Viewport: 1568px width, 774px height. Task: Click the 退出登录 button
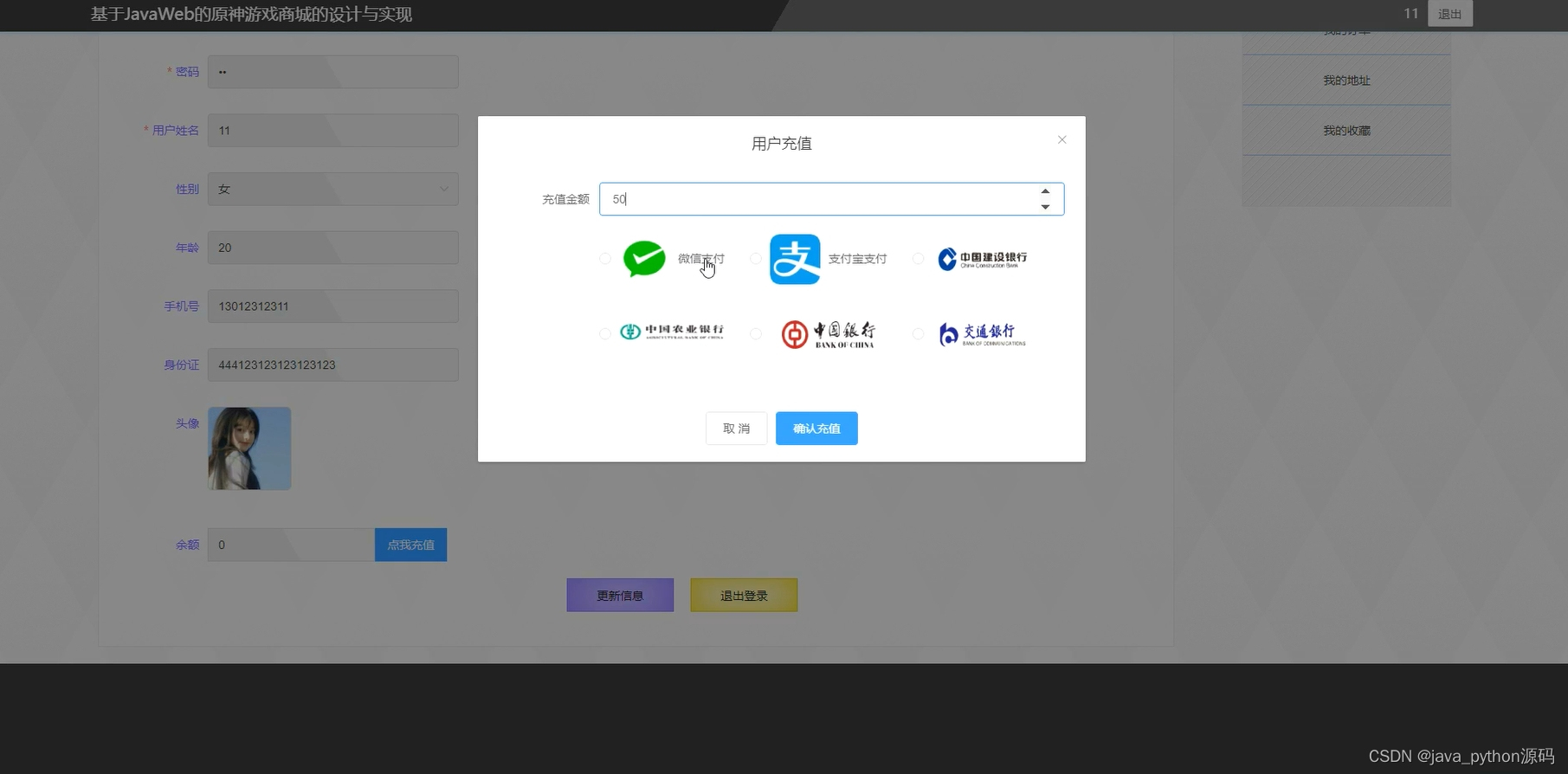point(744,596)
